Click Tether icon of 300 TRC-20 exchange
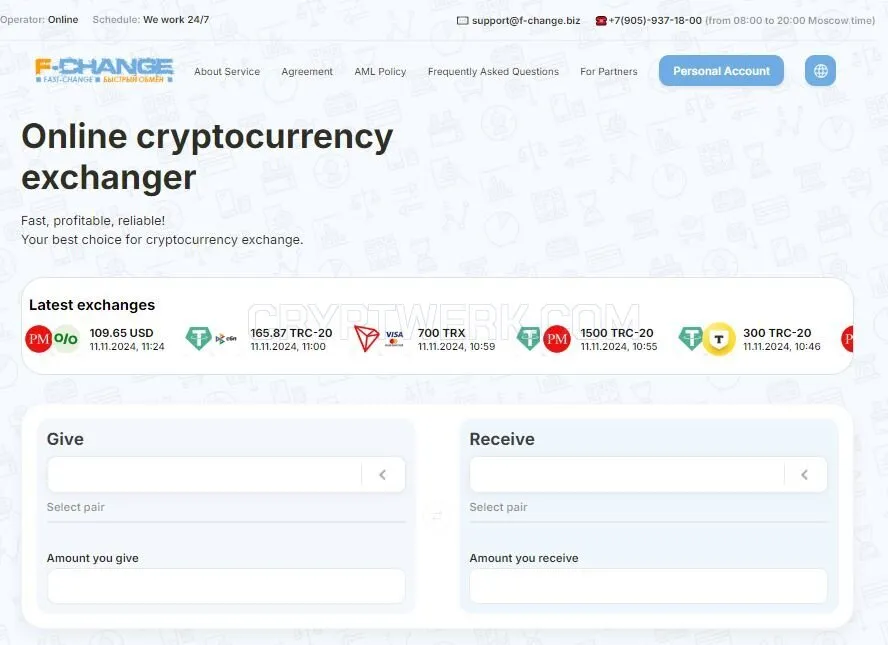The width and height of the screenshot is (888, 645). coord(691,338)
